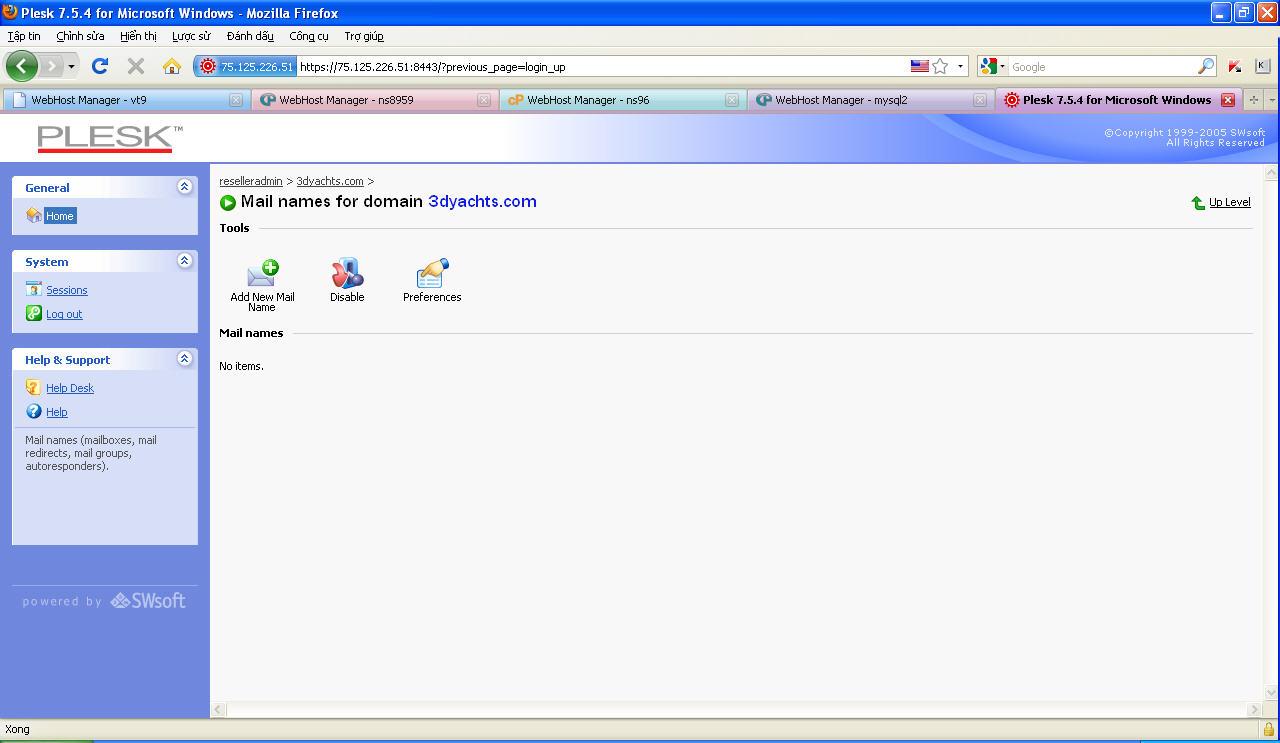The width and height of the screenshot is (1280, 743).
Task: Click the Google search input field
Action: coord(1103,67)
